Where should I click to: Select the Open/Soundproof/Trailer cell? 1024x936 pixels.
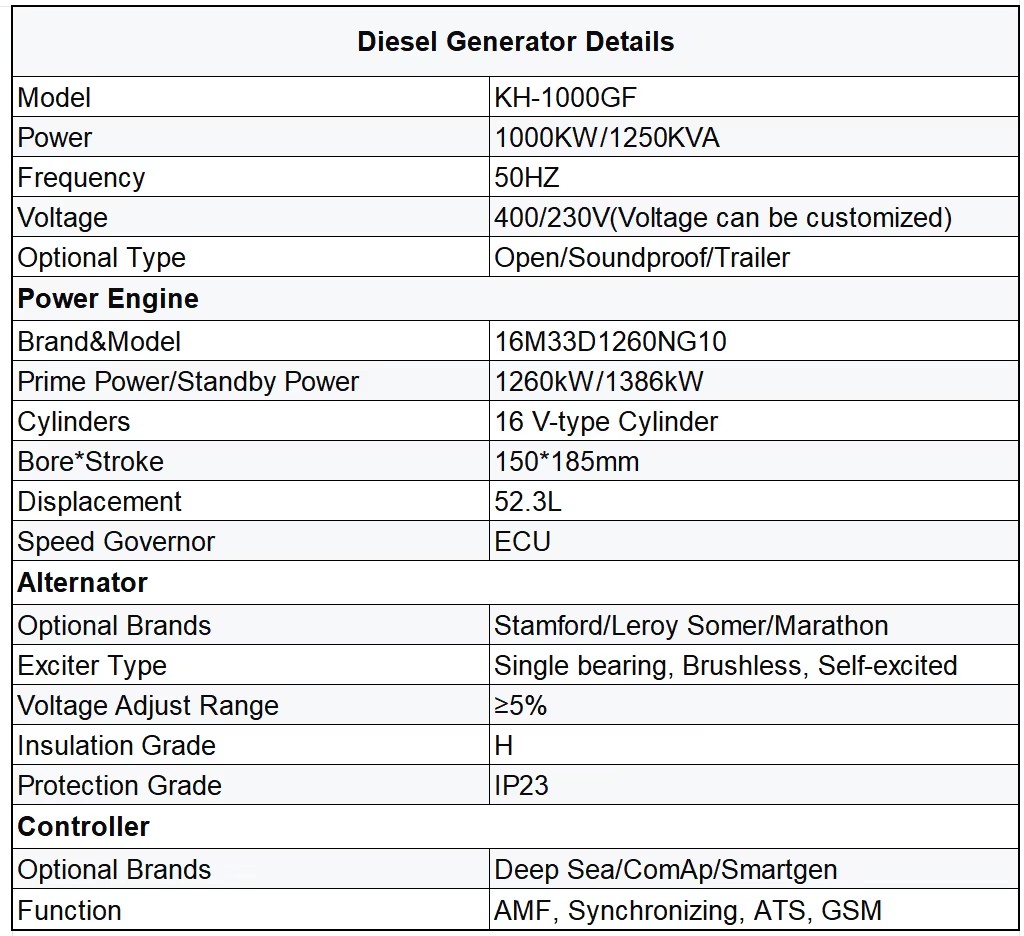click(754, 257)
